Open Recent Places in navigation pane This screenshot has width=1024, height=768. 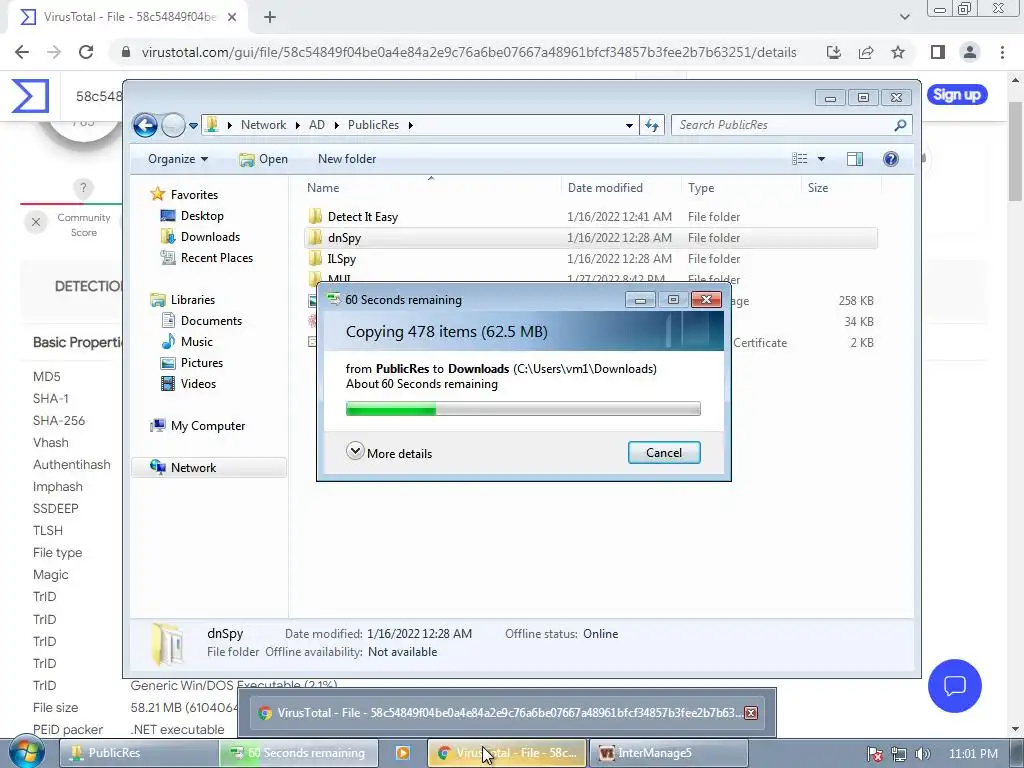coord(206,258)
